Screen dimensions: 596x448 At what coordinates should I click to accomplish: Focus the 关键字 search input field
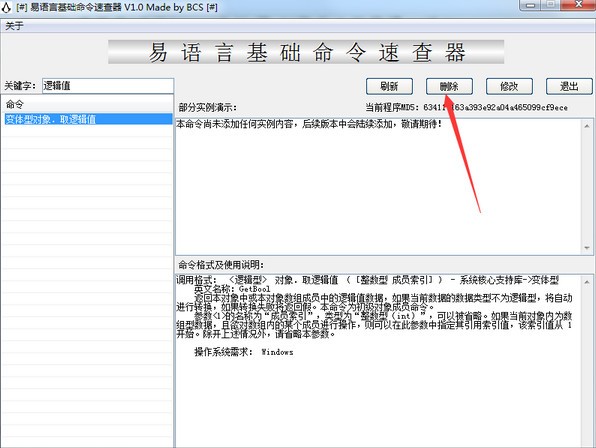click(x=108, y=86)
